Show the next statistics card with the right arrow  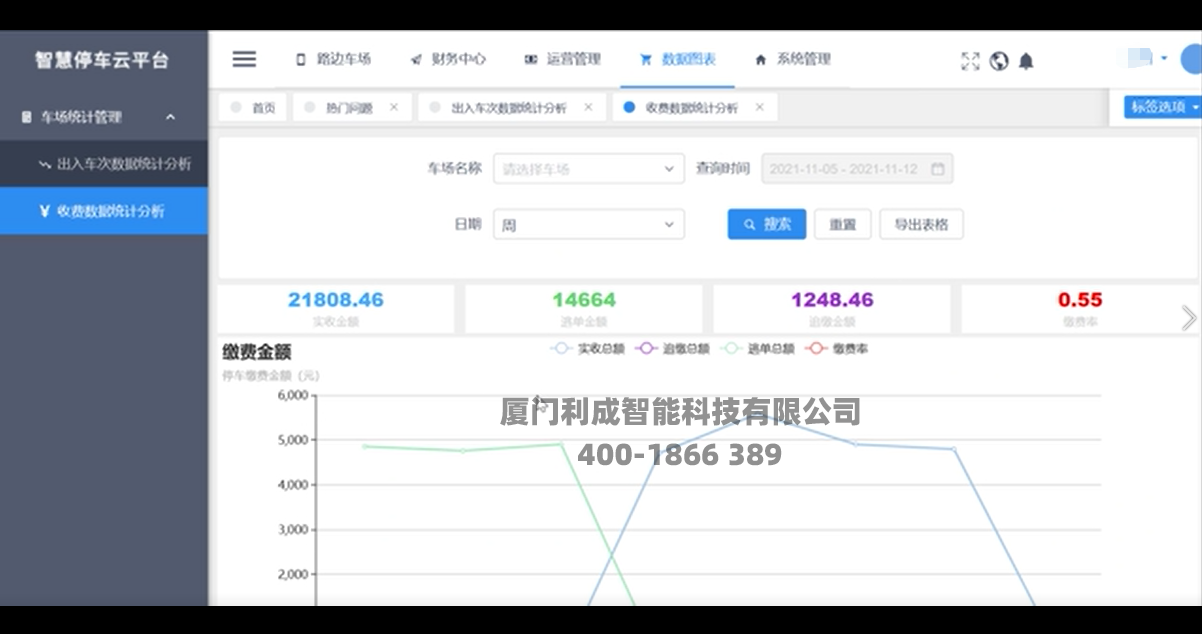[x=1189, y=318]
